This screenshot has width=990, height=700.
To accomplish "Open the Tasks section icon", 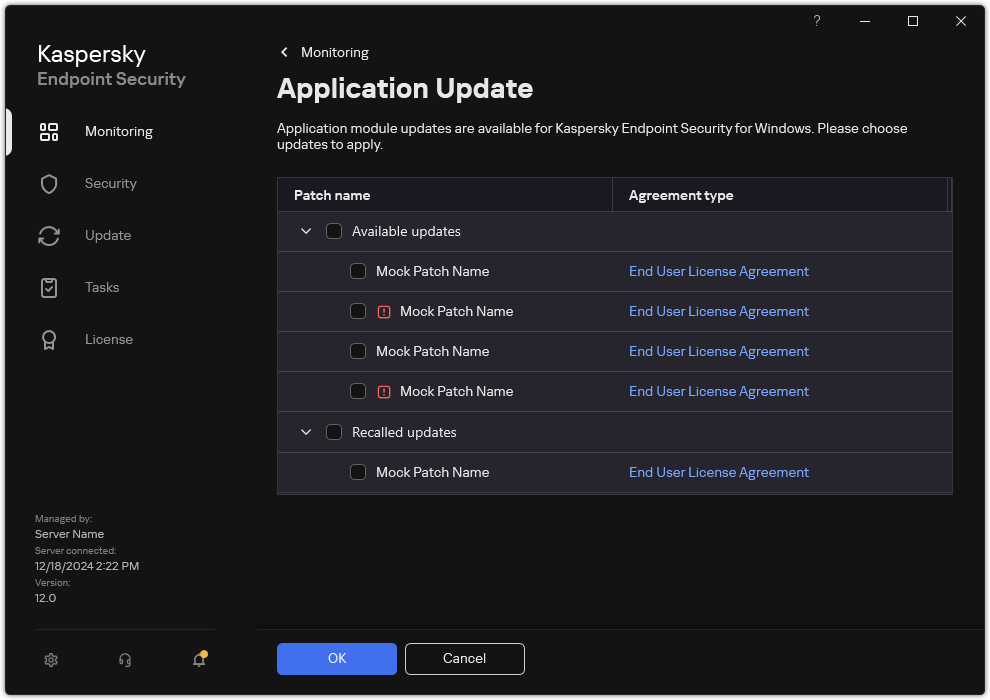I will tap(49, 287).
